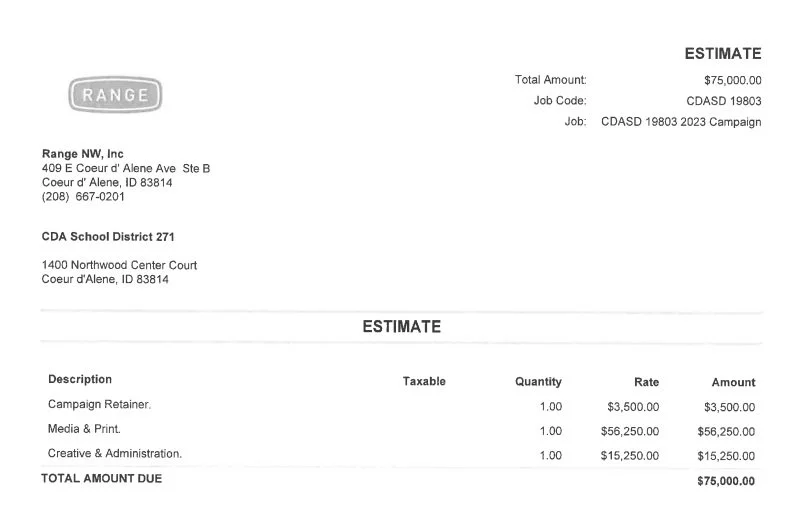Select the Creative & Administration line item
Viewport: 800px width, 510px height.
point(115,453)
